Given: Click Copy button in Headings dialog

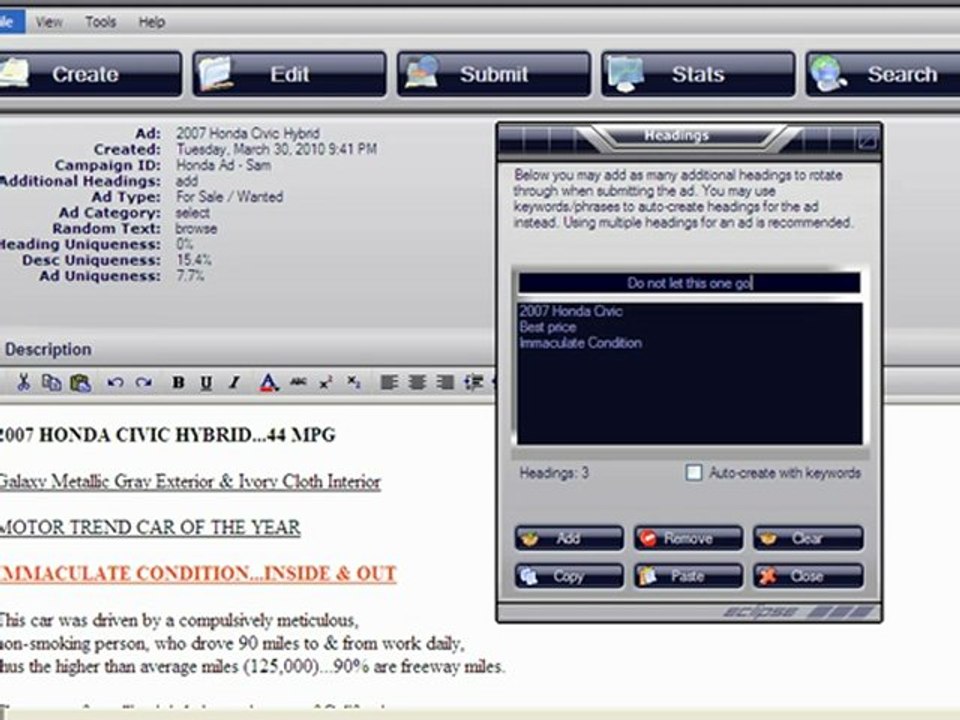Looking at the screenshot, I should pyautogui.click(x=569, y=576).
